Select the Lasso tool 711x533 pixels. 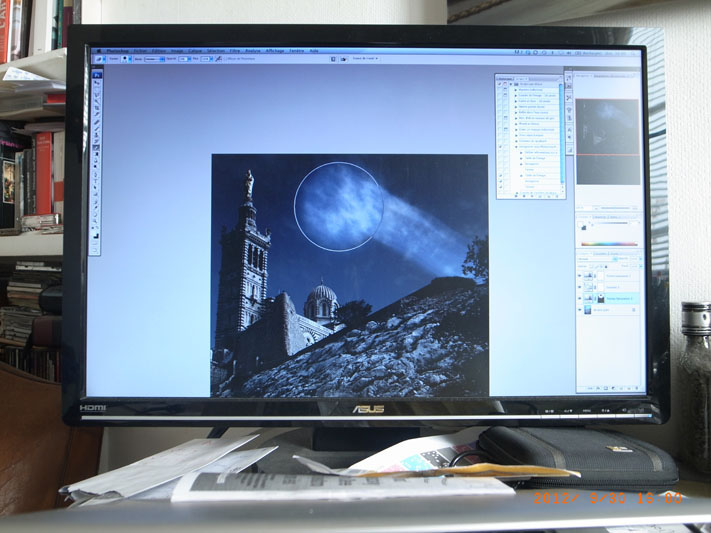tap(97, 95)
